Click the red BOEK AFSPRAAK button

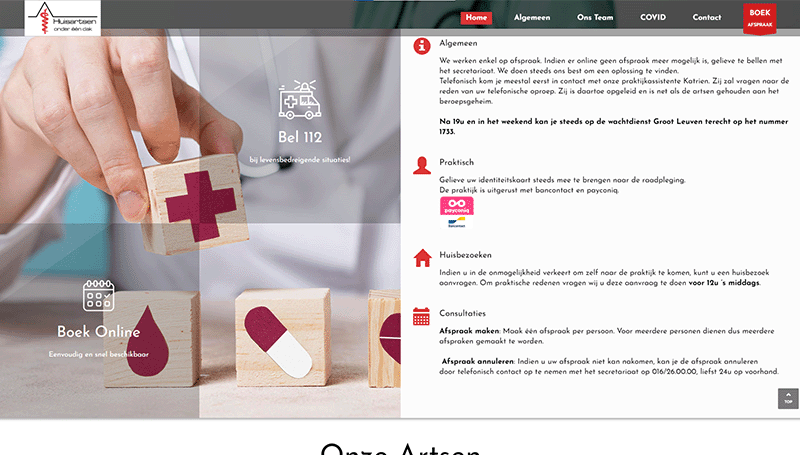(x=760, y=19)
